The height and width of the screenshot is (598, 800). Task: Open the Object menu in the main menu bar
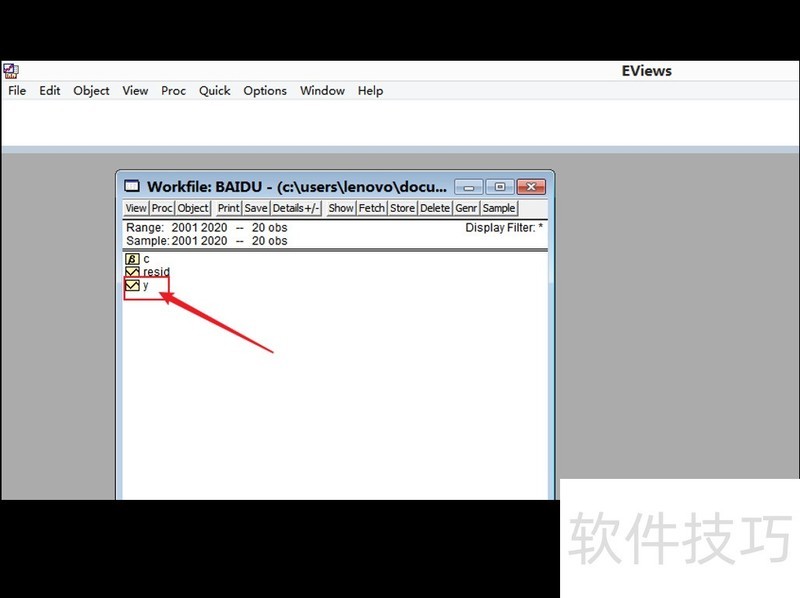coord(91,91)
